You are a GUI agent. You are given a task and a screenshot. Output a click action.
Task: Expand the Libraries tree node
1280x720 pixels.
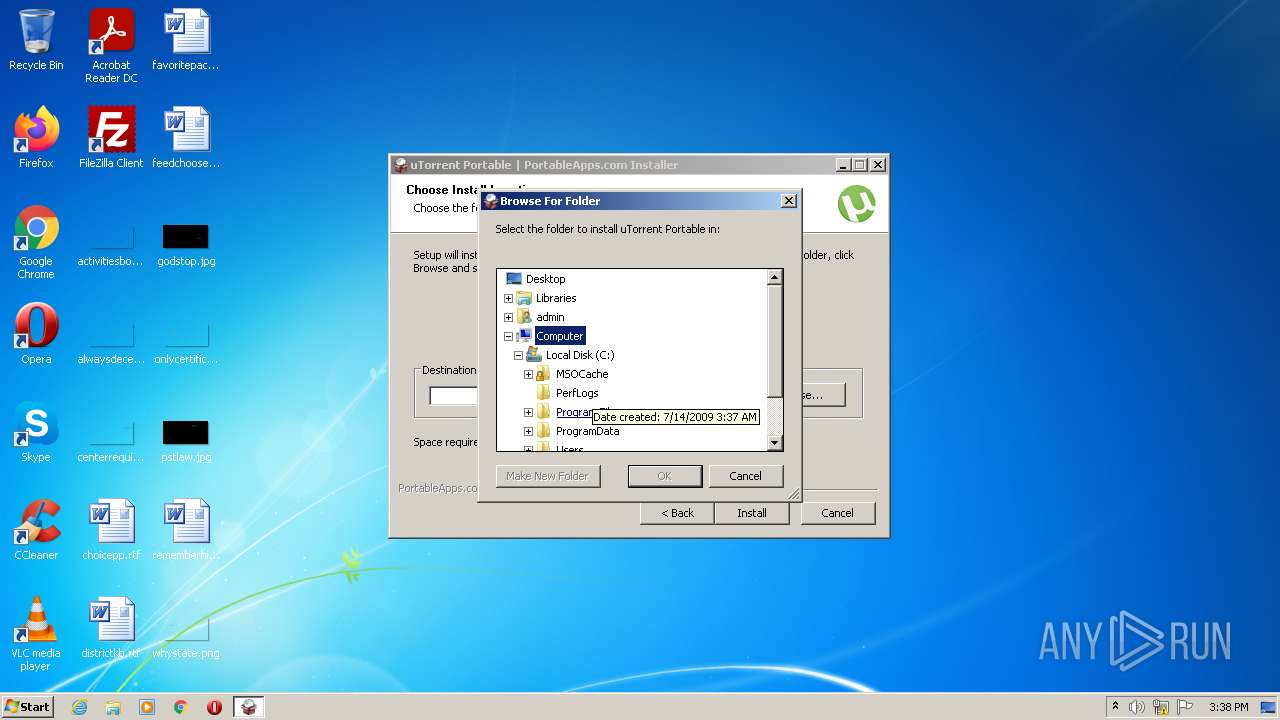click(508, 298)
